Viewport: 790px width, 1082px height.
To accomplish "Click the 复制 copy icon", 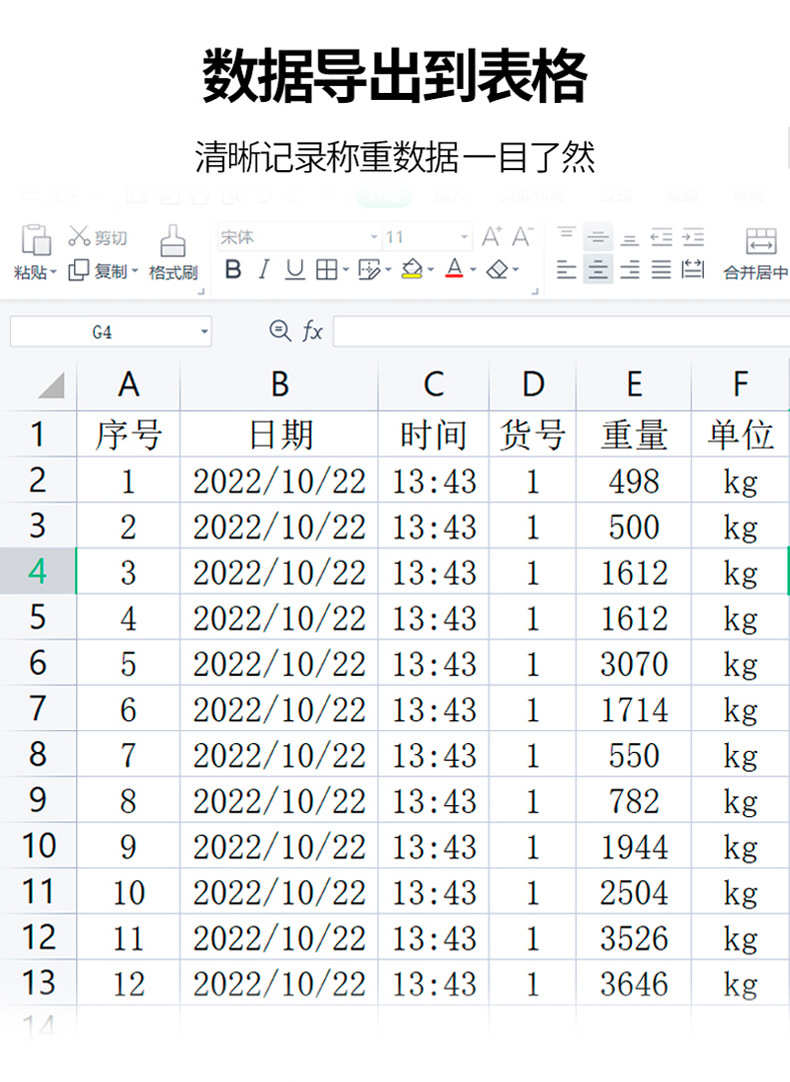I will point(79,270).
